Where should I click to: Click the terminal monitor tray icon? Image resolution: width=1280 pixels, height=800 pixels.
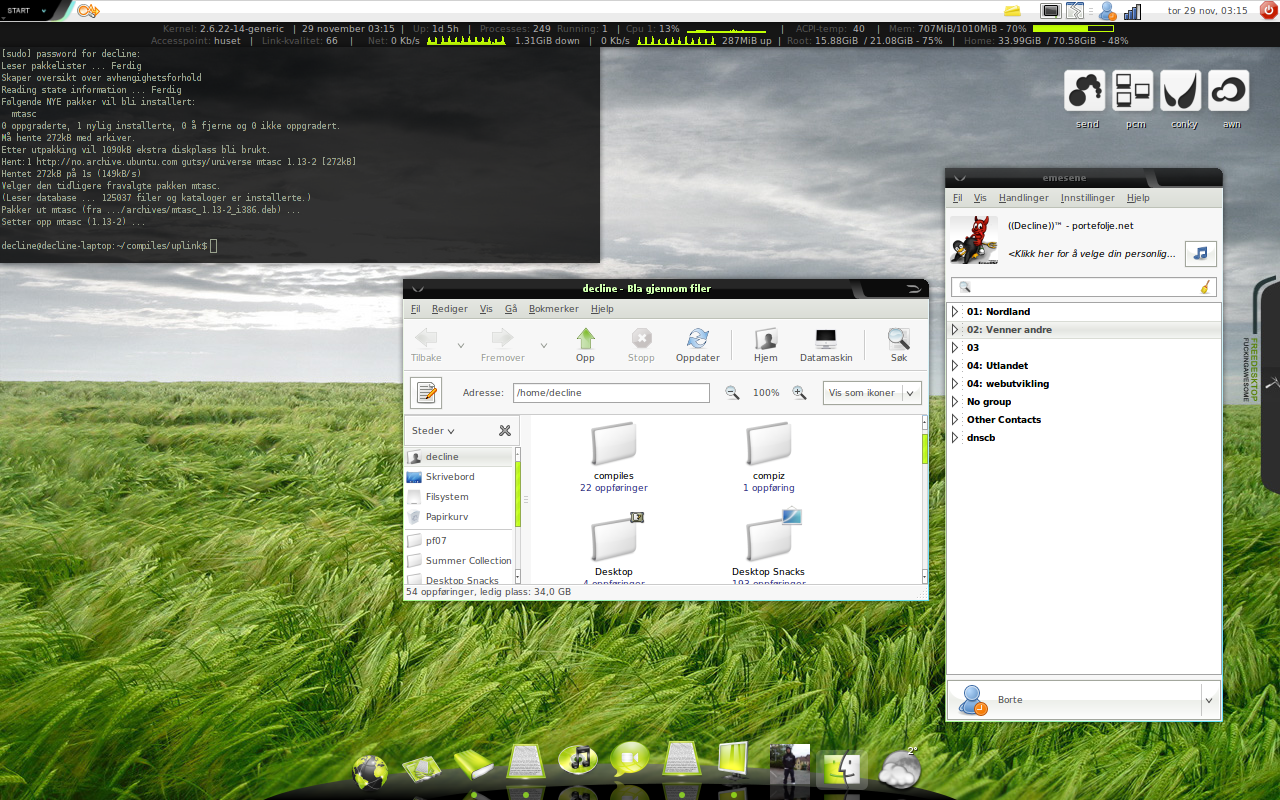tap(1051, 11)
